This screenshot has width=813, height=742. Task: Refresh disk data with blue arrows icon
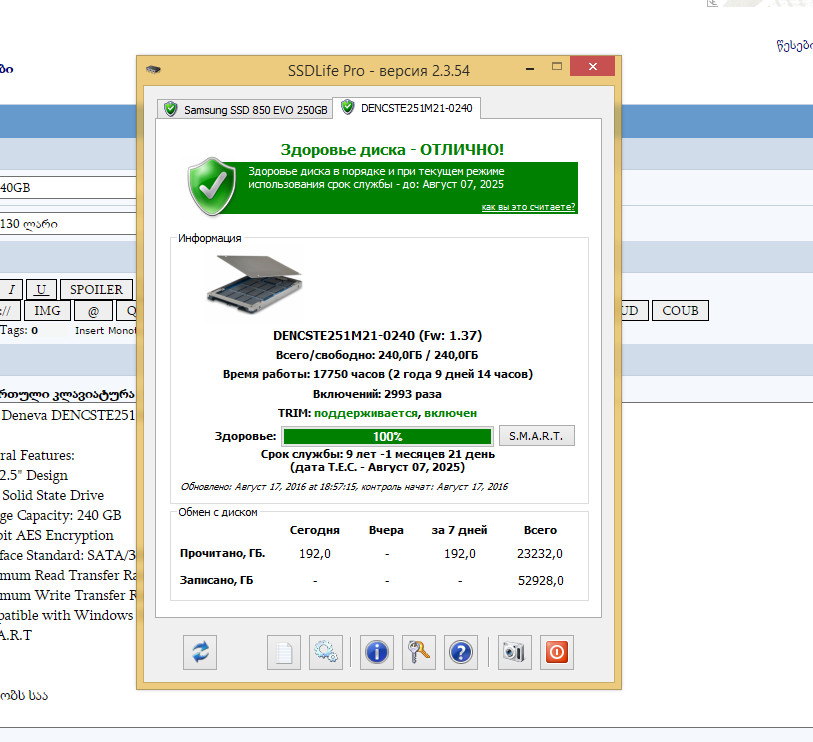[200, 652]
